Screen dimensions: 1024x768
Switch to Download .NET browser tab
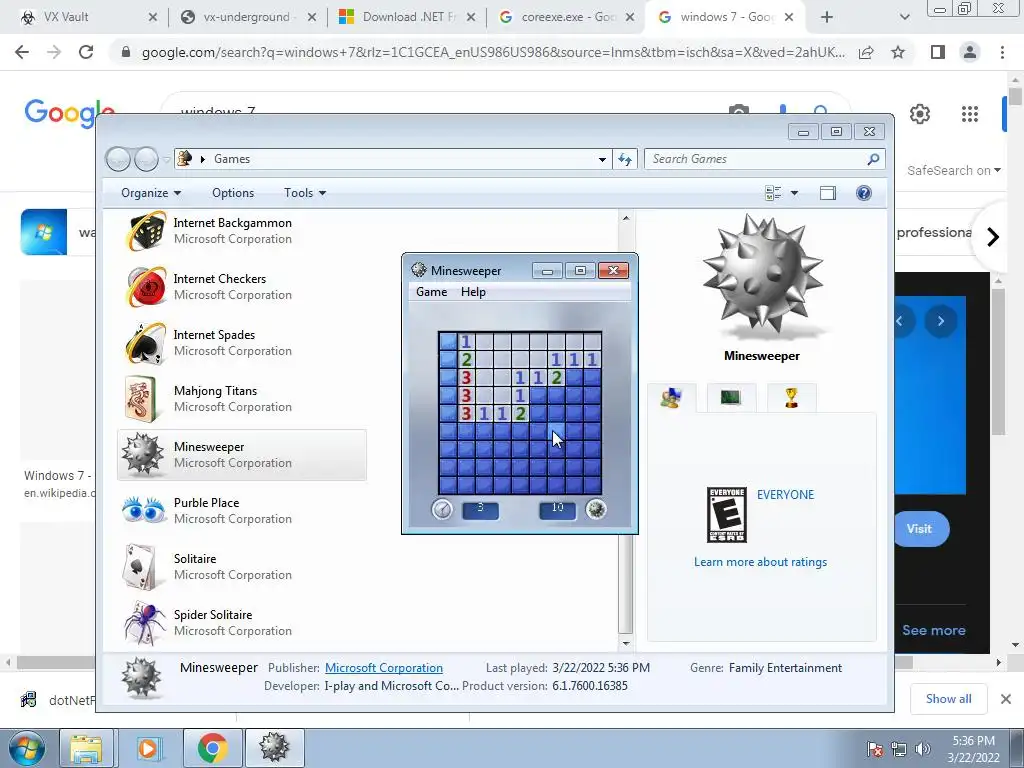click(x=408, y=17)
